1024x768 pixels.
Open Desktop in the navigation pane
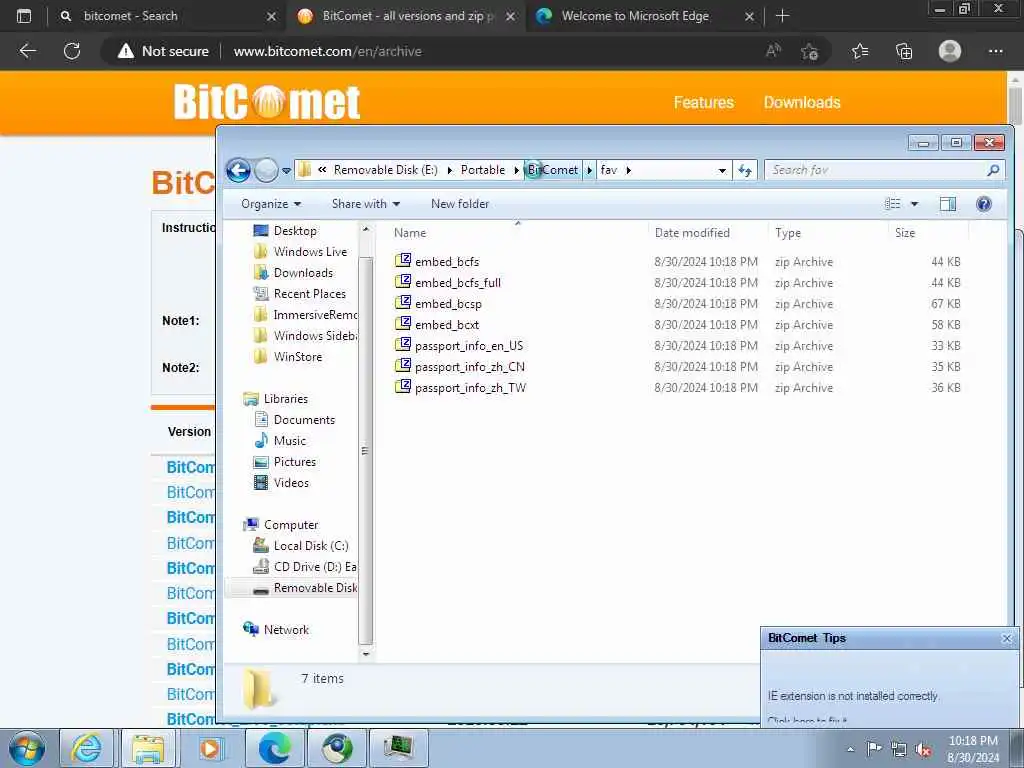click(x=295, y=231)
